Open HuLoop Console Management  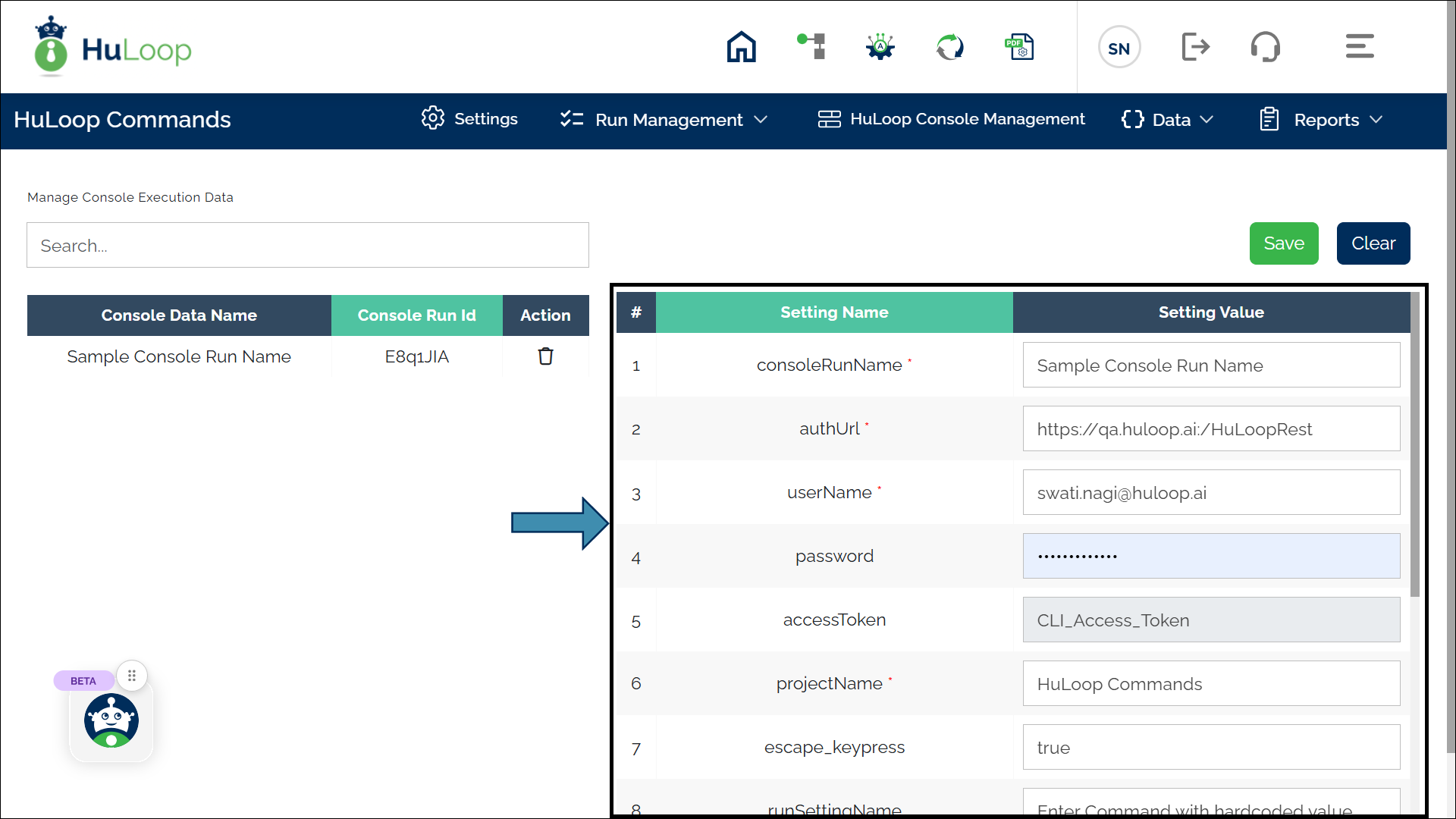[x=952, y=119]
